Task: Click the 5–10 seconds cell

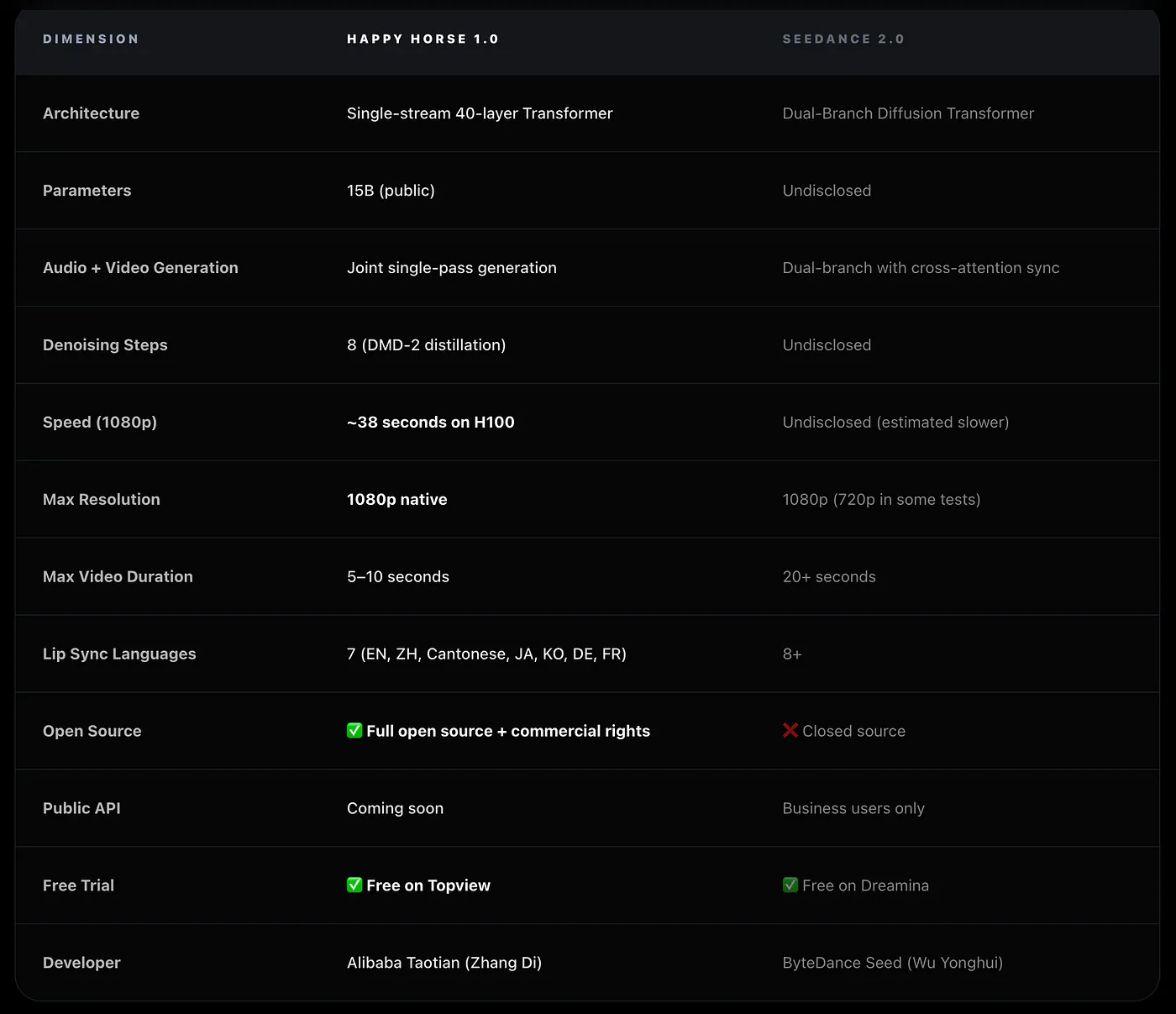Action: click(x=398, y=577)
